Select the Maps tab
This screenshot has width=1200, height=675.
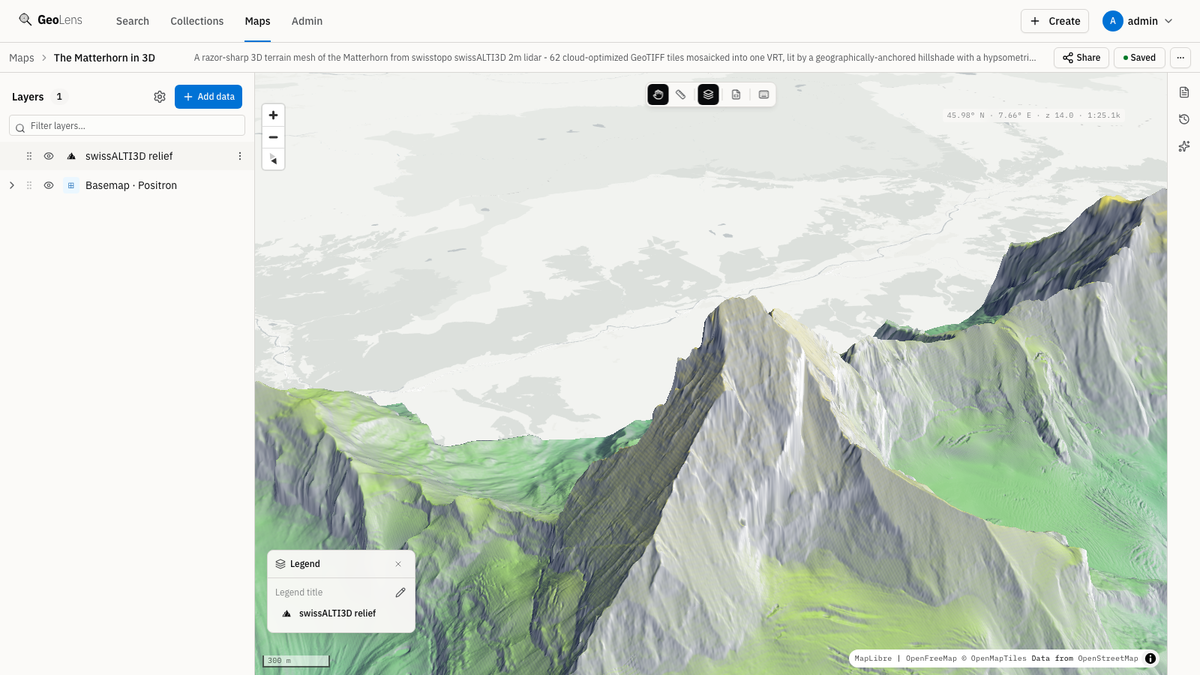coord(257,21)
